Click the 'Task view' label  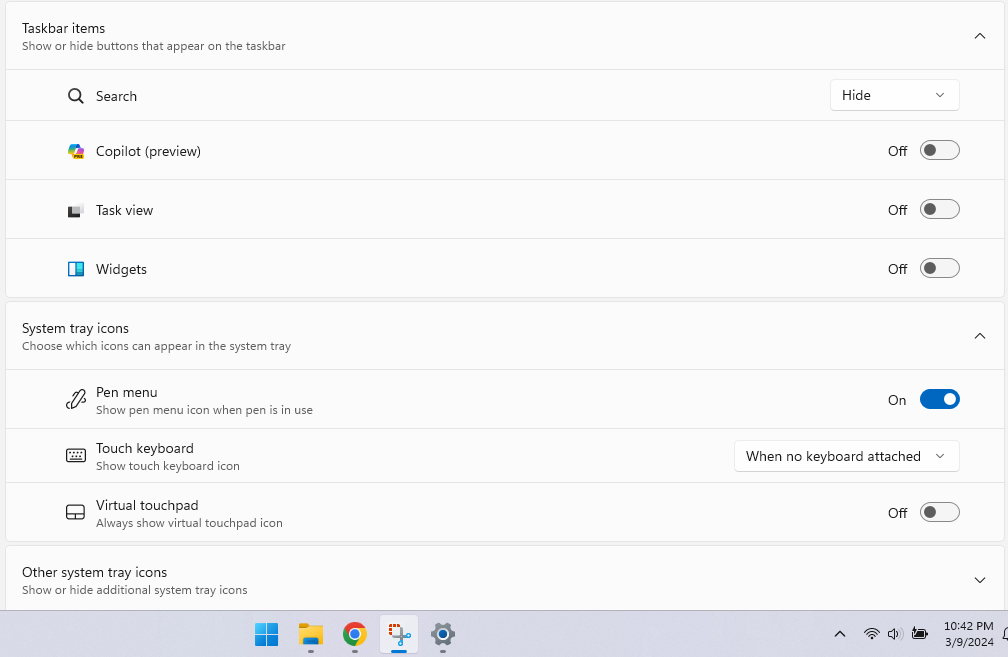click(x=124, y=210)
